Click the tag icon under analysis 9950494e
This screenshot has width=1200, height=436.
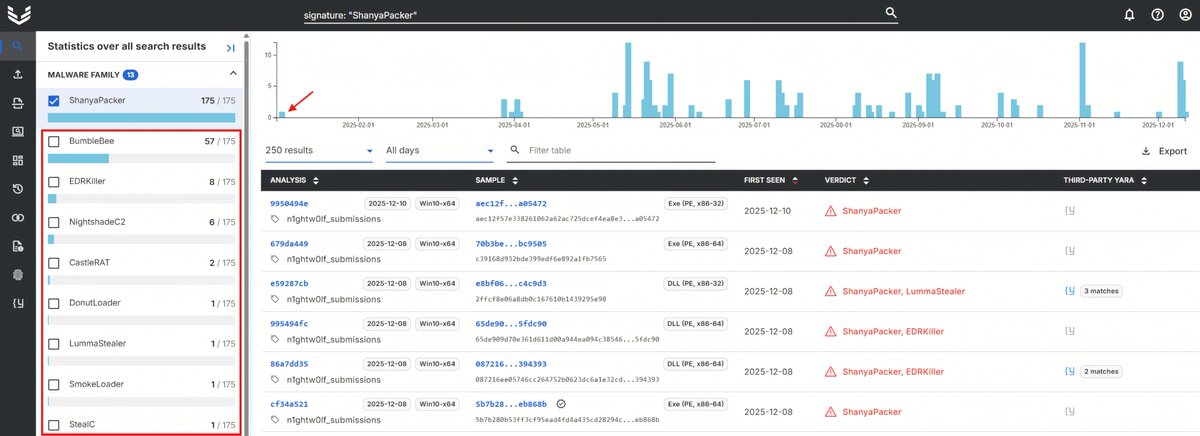tap(276, 218)
